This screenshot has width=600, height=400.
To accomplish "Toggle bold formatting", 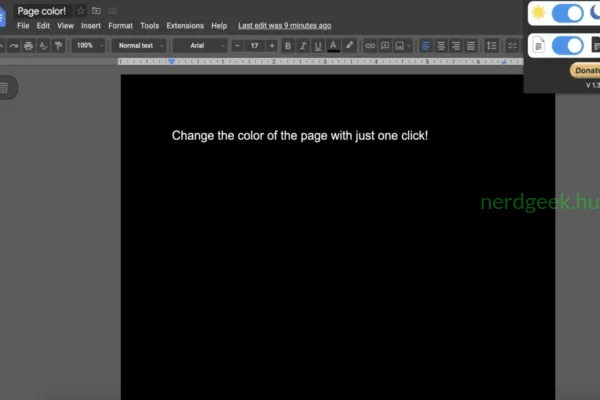I will [288, 46].
